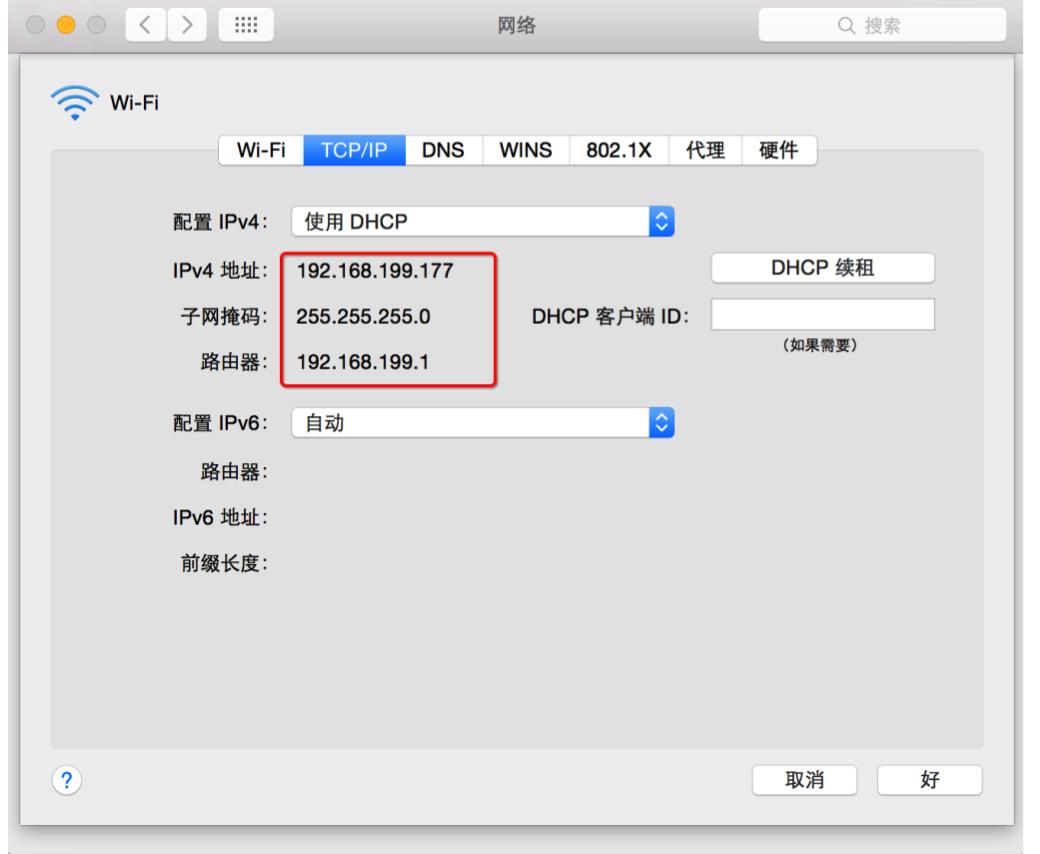Click the DHCP 客户端 ID input field
The image size is (1040, 854).
820,314
